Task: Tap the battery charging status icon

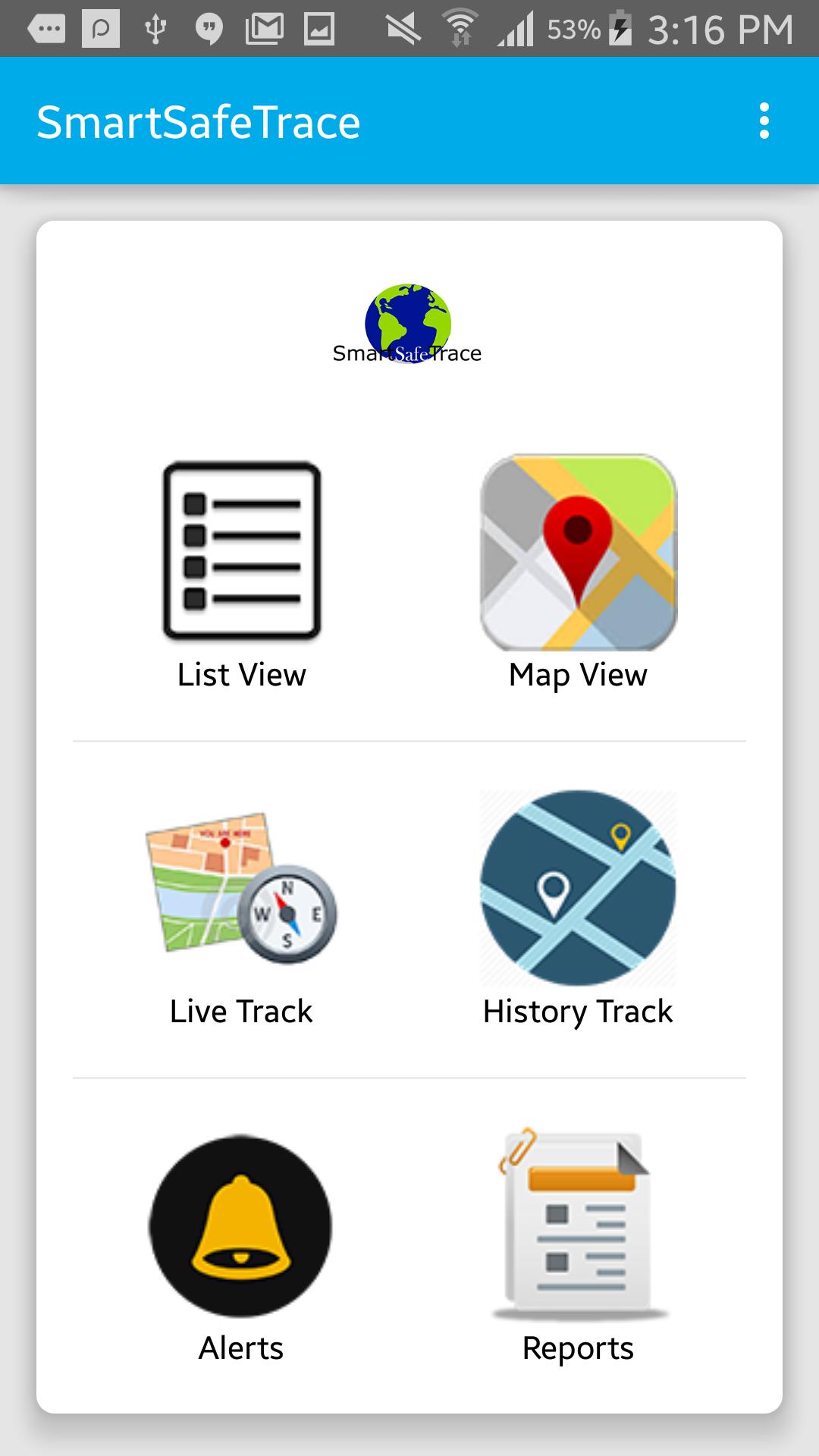Action: point(620,30)
